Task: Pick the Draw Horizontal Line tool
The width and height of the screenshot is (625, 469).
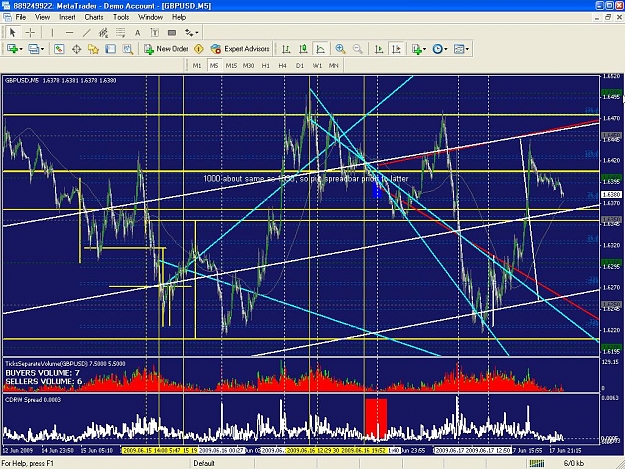Action: coord(69,33)
